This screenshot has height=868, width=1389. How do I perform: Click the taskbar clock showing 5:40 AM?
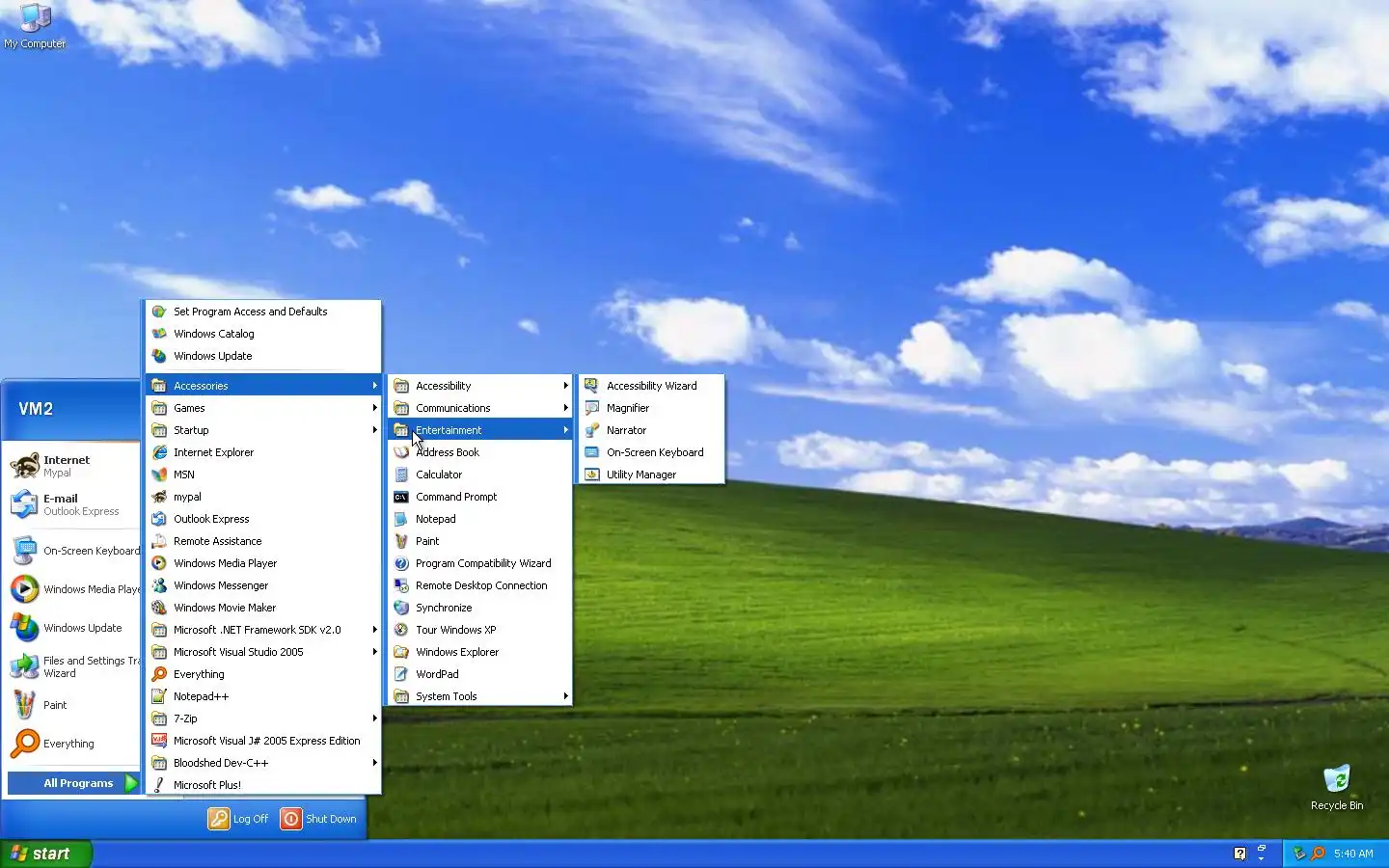coord(1353,854)
